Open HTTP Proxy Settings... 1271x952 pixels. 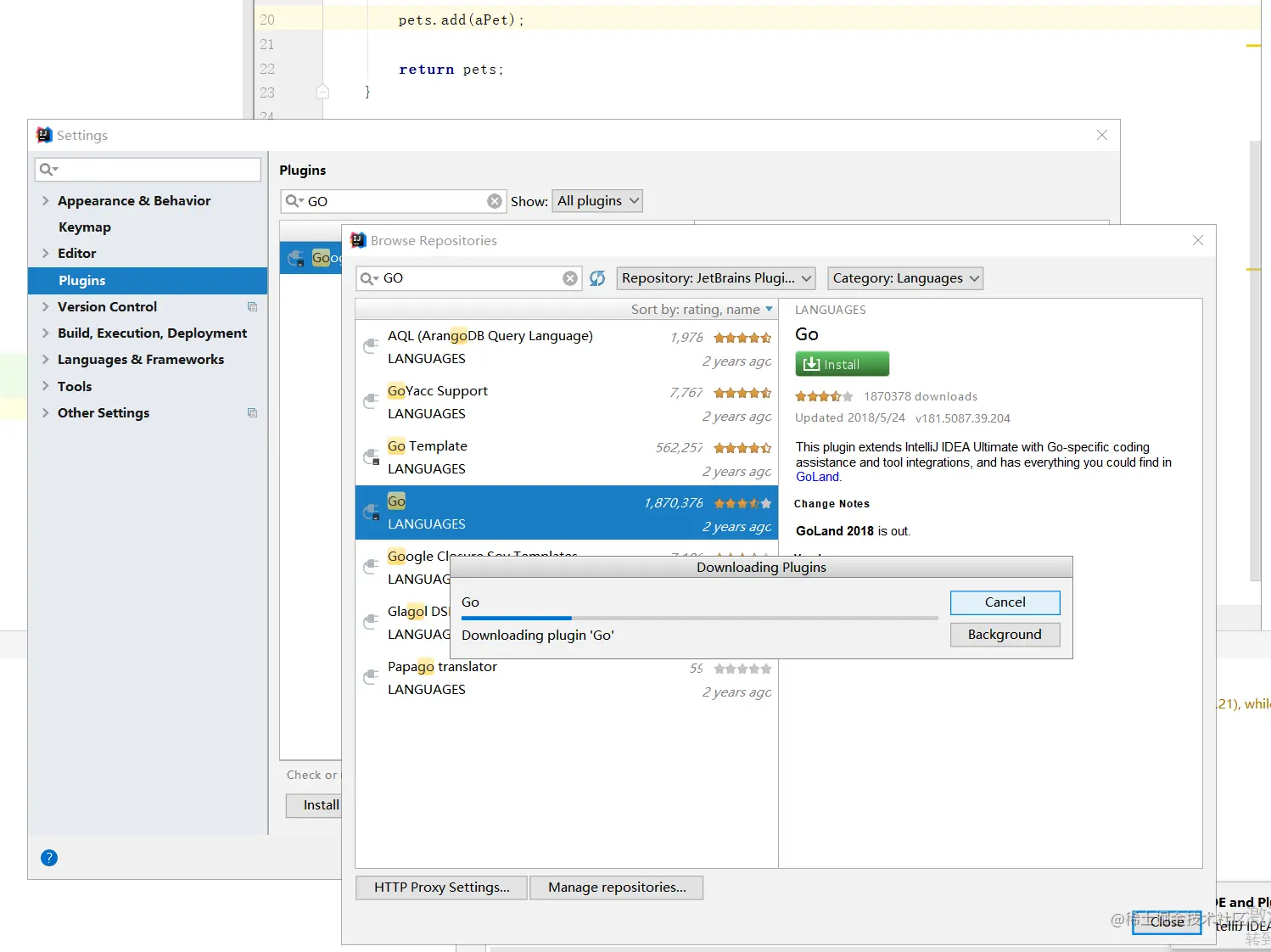pyautogui.click(x=441, y=888)
